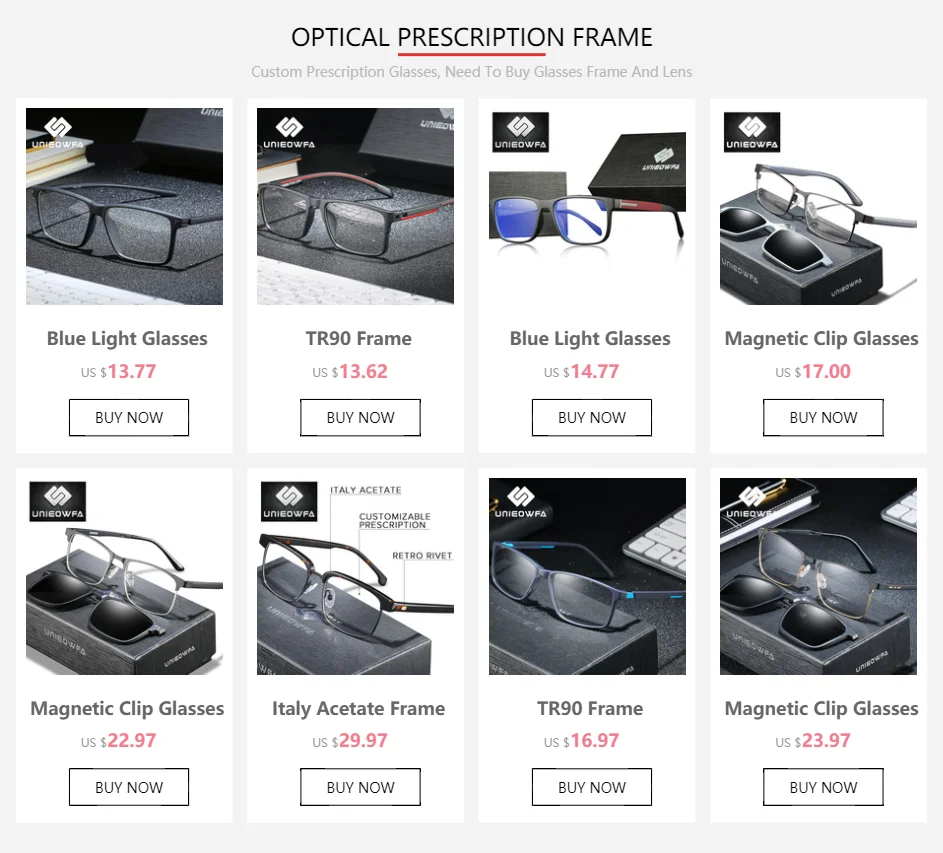
Task: Click the US $14.77 price
Action: 581,372
